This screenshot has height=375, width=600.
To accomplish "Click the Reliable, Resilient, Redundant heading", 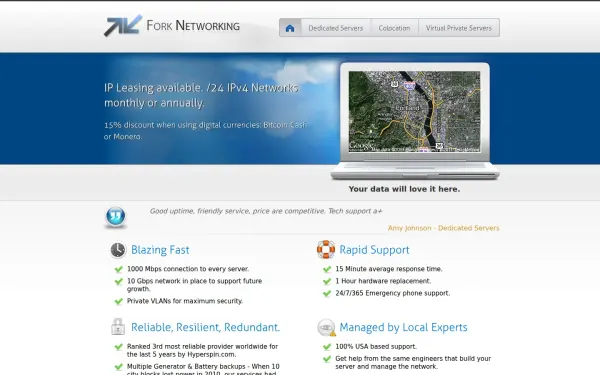I will pos(205,327).
